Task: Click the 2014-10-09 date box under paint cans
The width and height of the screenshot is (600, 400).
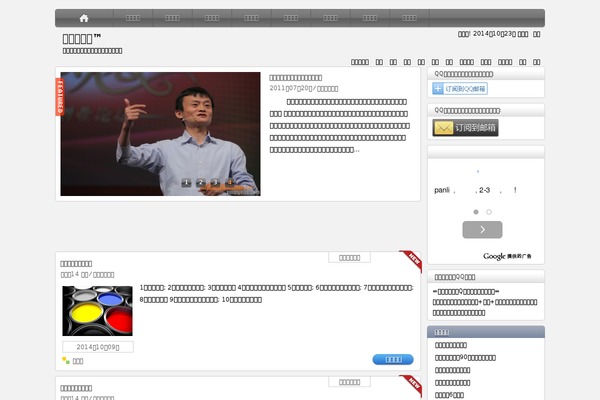Action: click(x=98, y=347)
